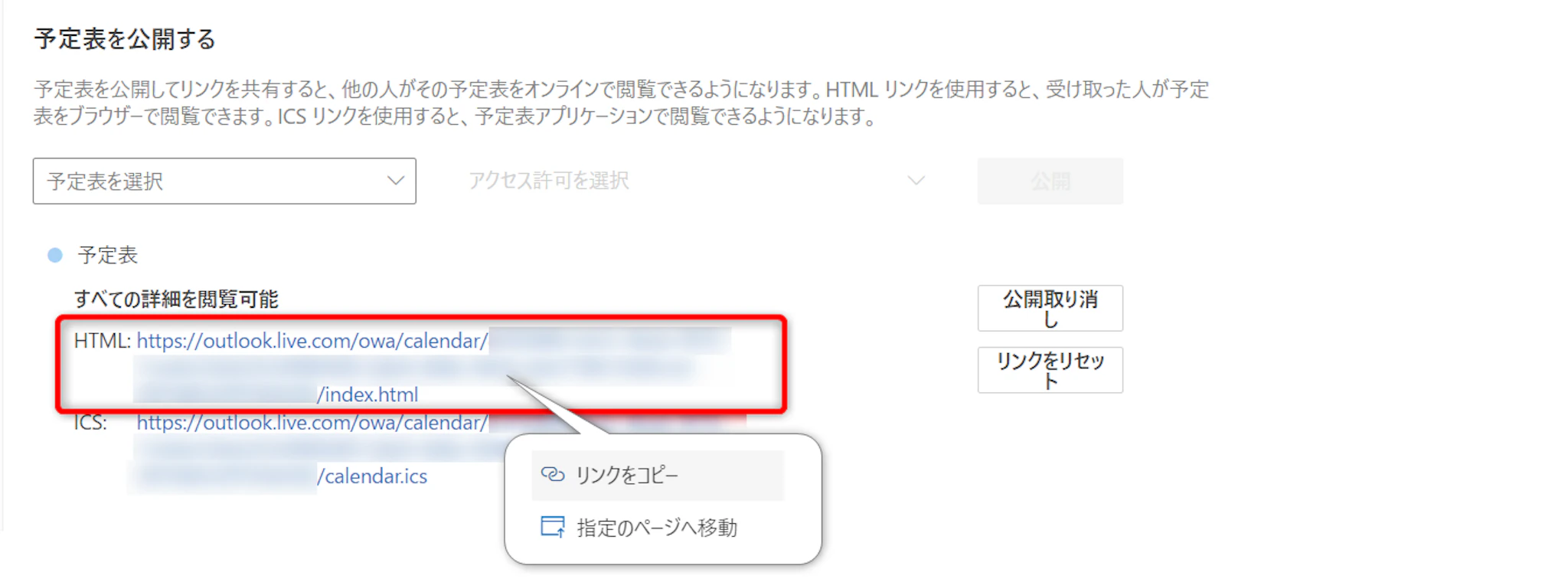This screenshot has height=579, width=1568.
Task: Click the リンクをリセット button
Action: coord(1050,370)
